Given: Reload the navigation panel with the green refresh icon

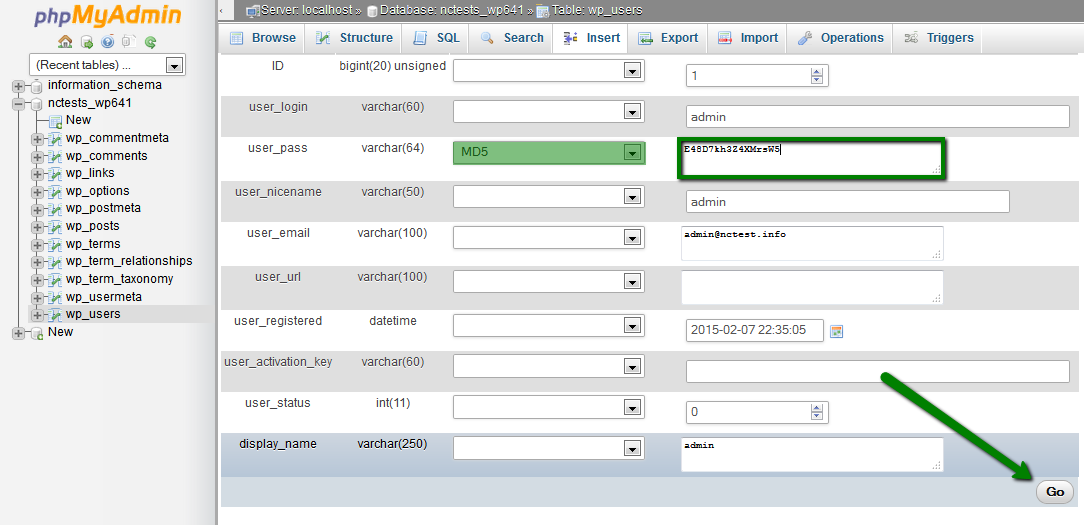Looking at the screenshot, I should point(151,42).
